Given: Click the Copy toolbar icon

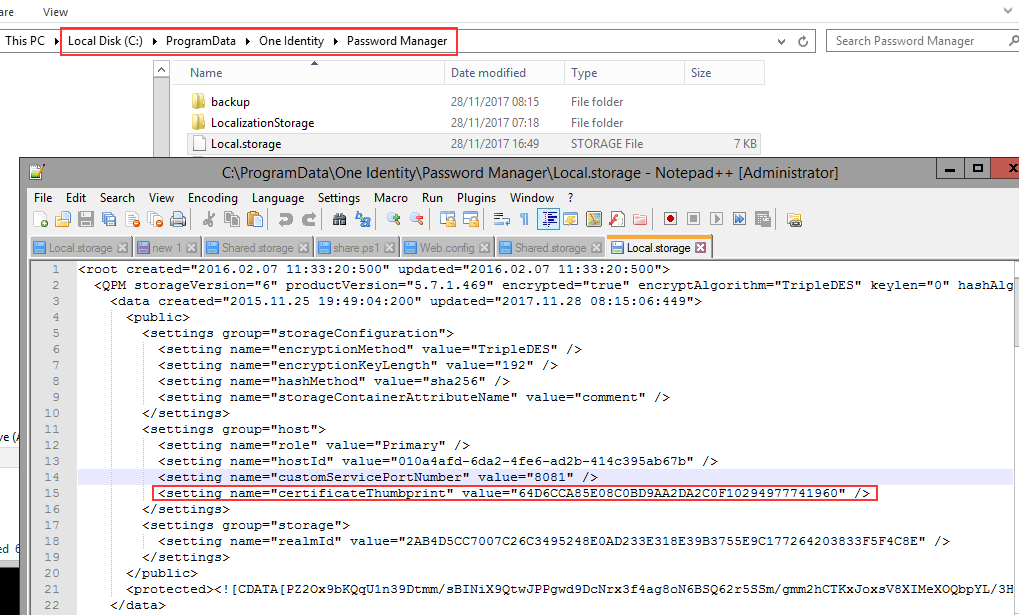Looking at the screenshot, I should [232, 219].
